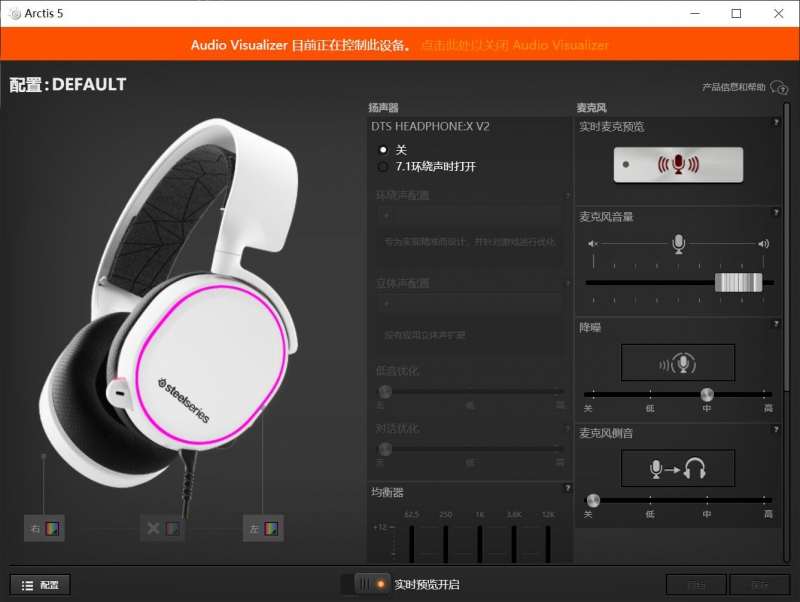Click the 12K equalizer band slider

pyautogui.click(x=548, y=544)
